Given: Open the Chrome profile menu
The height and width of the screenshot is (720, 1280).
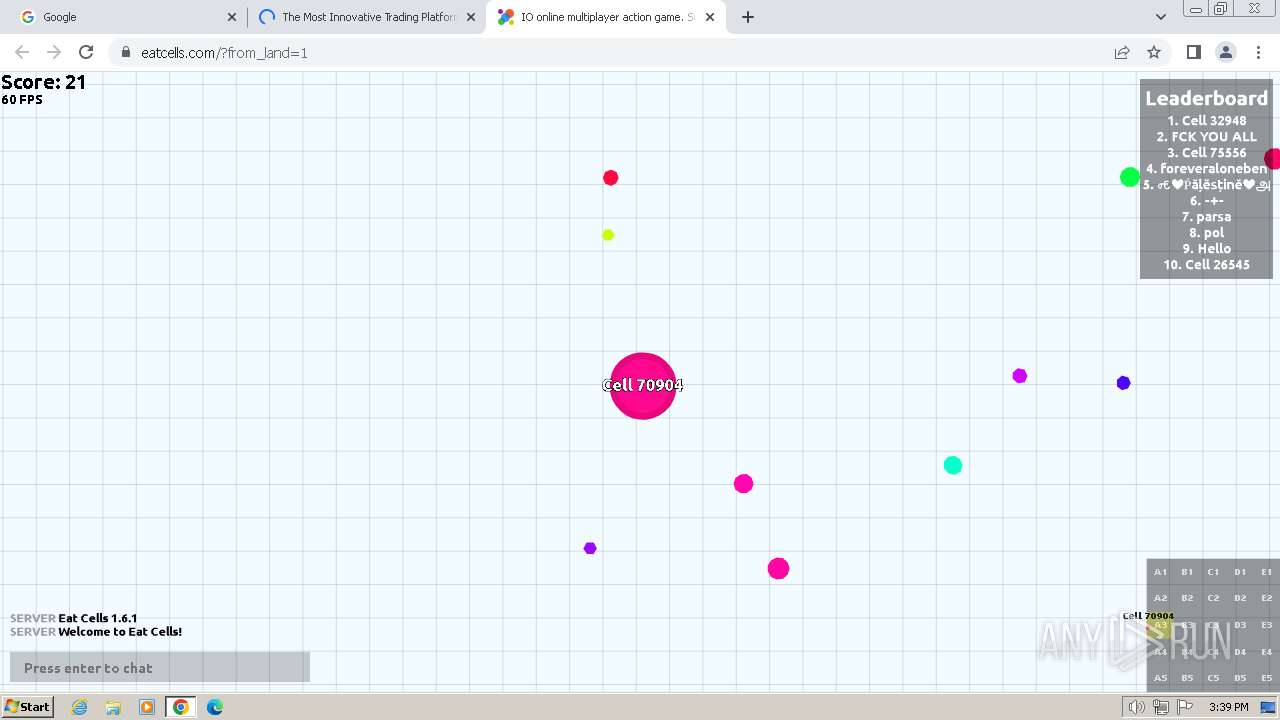Looking at the screenshot, I should pos(1225,52).
